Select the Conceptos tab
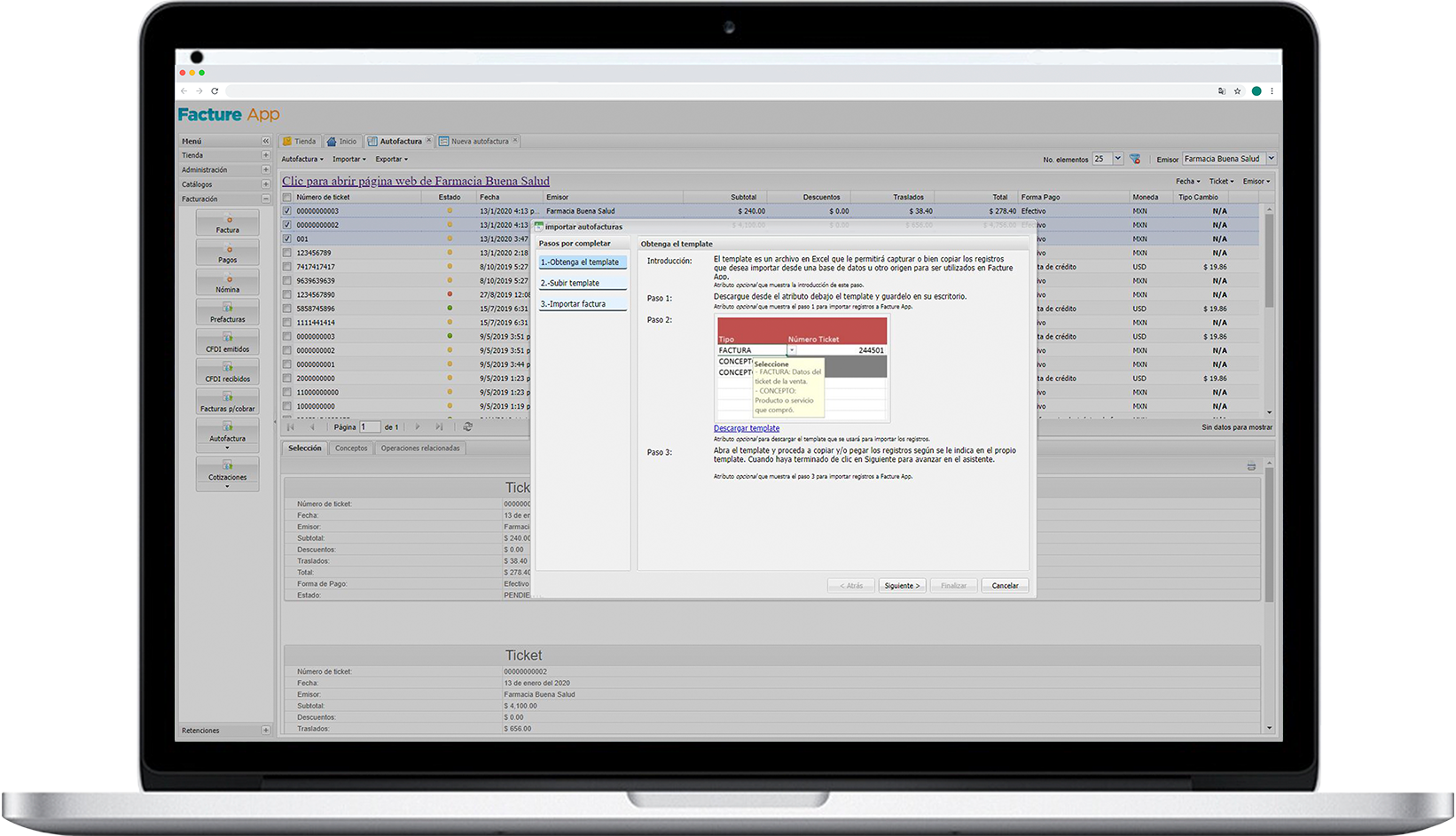This screenshot has width=1456, height=836. pos(351,449)
